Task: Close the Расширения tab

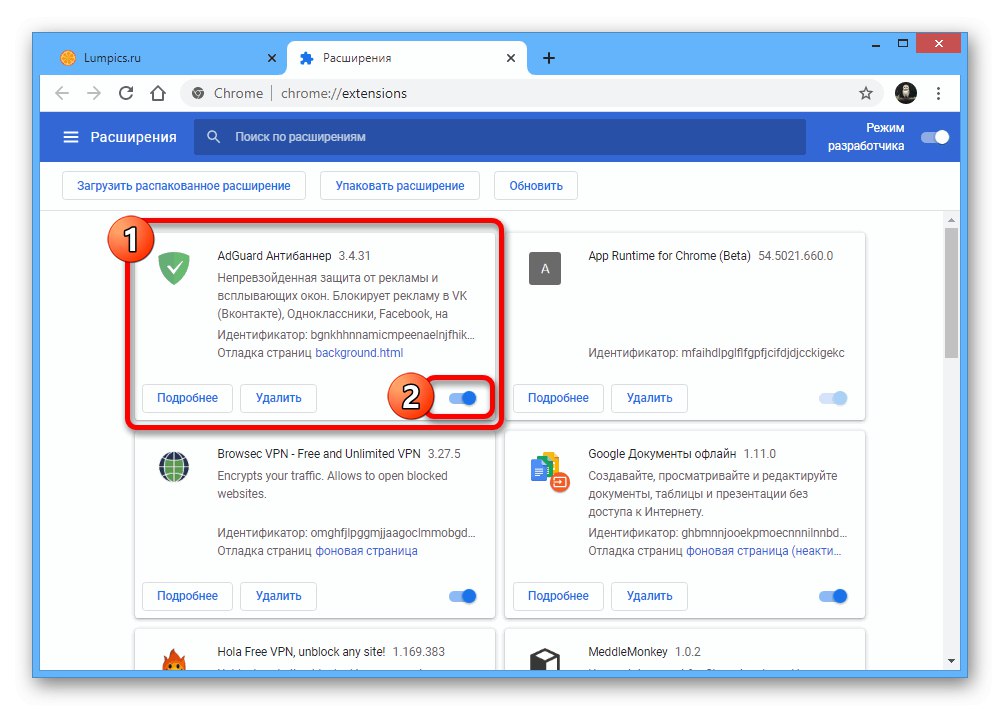Action: [511, 58]
